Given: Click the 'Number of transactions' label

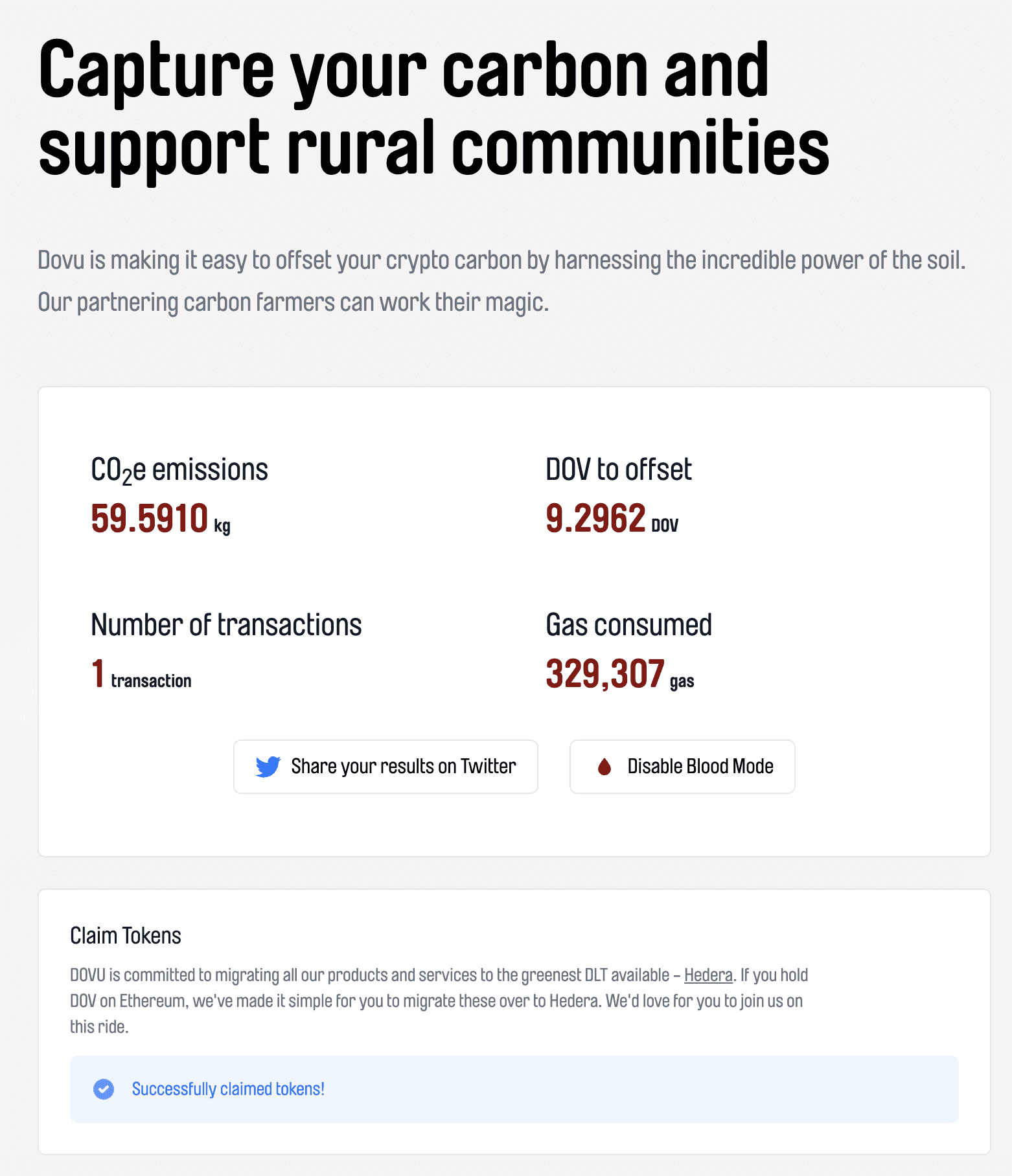Looking at the screenshot, I should tap(226, 626).
